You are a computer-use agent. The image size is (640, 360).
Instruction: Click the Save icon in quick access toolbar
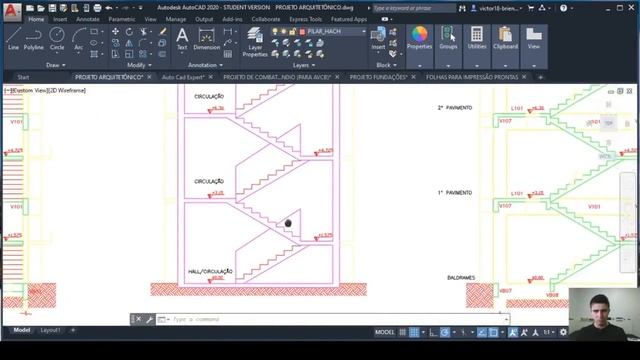click(52, 8)
